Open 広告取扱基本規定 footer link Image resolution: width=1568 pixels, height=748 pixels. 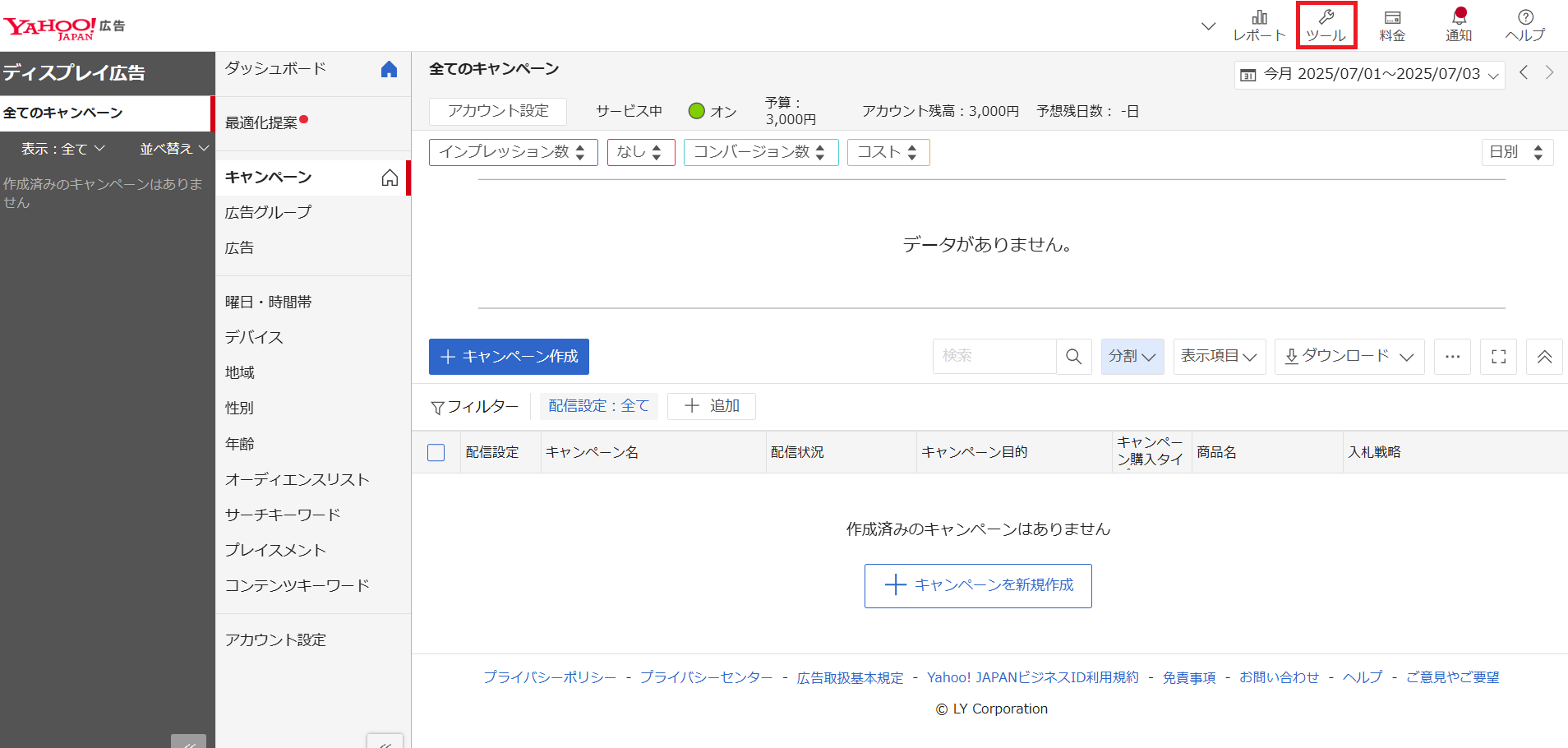[850, 677]
